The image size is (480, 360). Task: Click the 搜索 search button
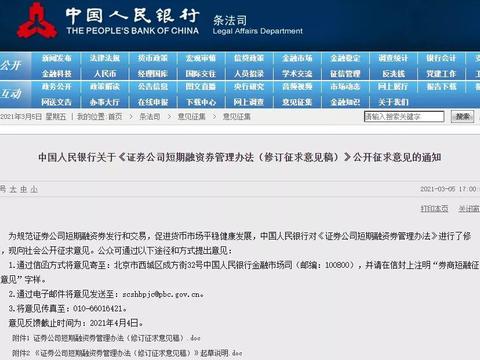coord(462,117)
